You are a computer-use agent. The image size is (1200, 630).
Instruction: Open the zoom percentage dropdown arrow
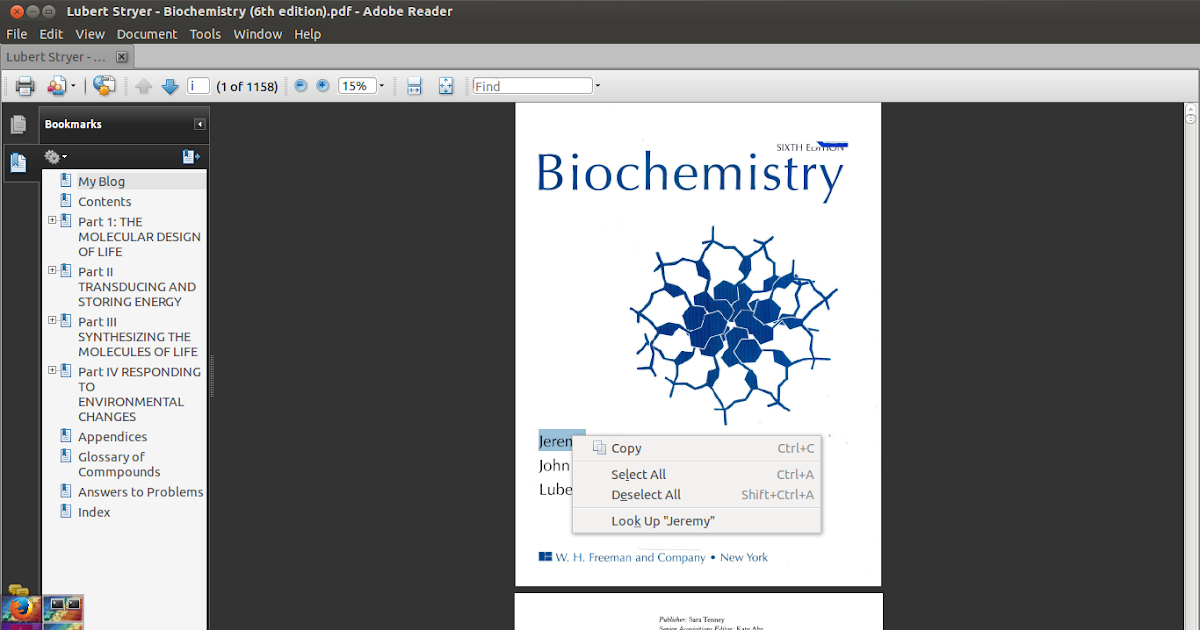[x=381, y=86]
